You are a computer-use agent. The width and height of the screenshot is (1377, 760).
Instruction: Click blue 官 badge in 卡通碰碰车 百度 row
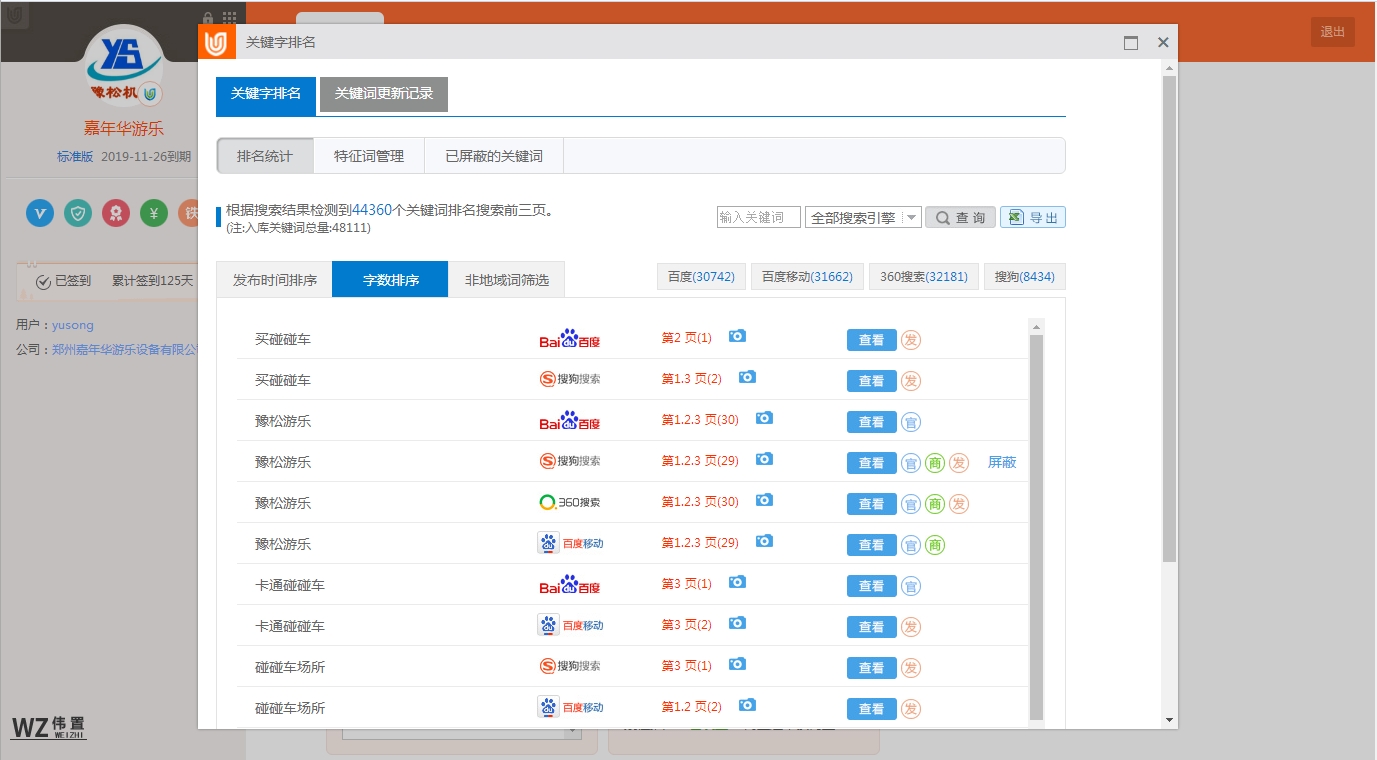(911, 586)
